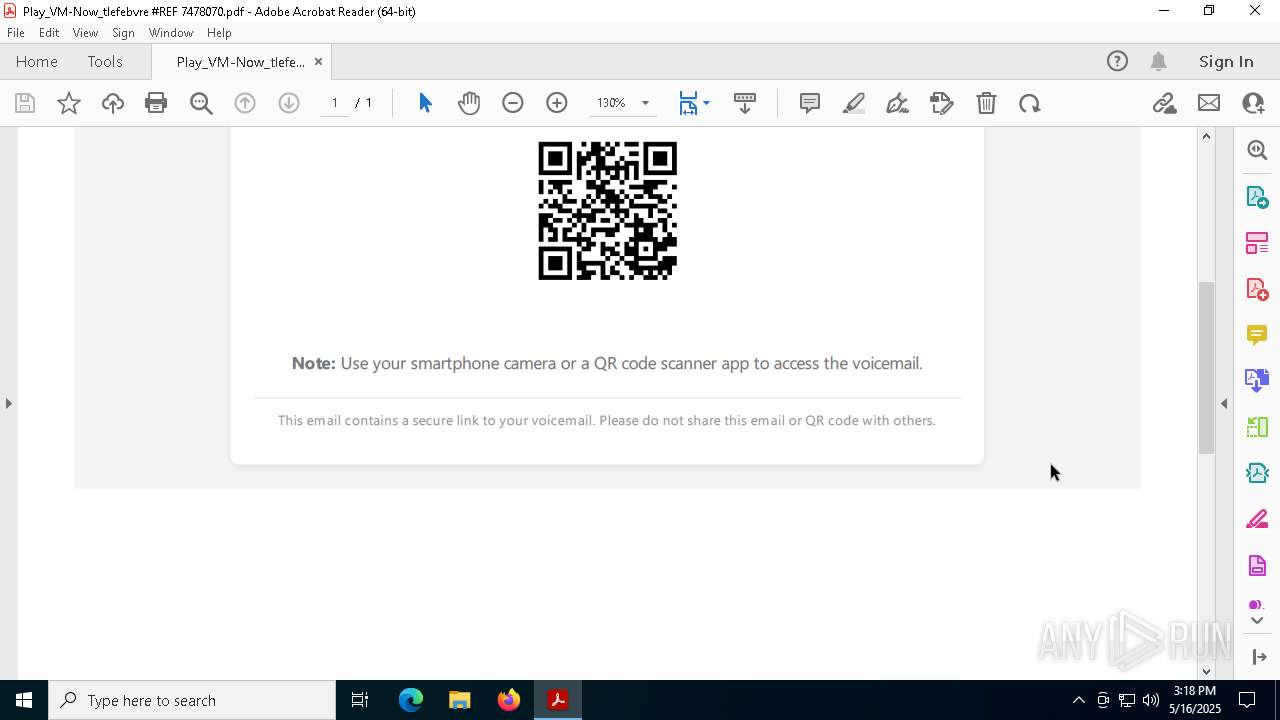Click the vertical scrollbar thumb
This screenshot has height=720, width=1280.
pos(1206,367)
